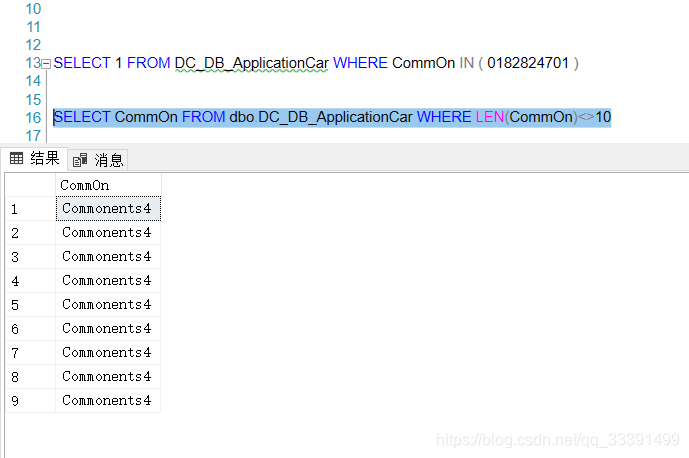Select Commonents4 cell in row 4
Viewport: 689px width, 458px height.
108,280
